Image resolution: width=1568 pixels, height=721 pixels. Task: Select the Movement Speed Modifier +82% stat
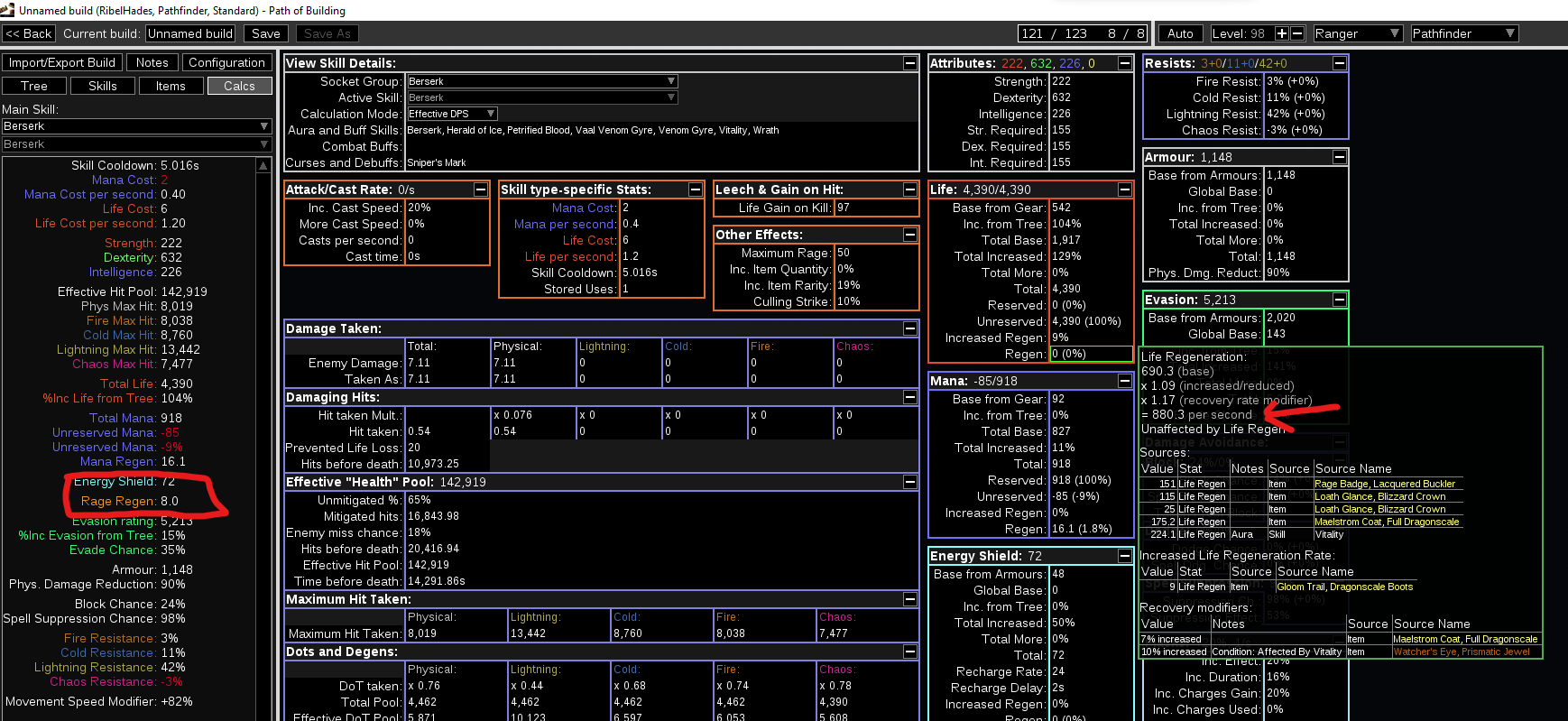click(98, 701)
